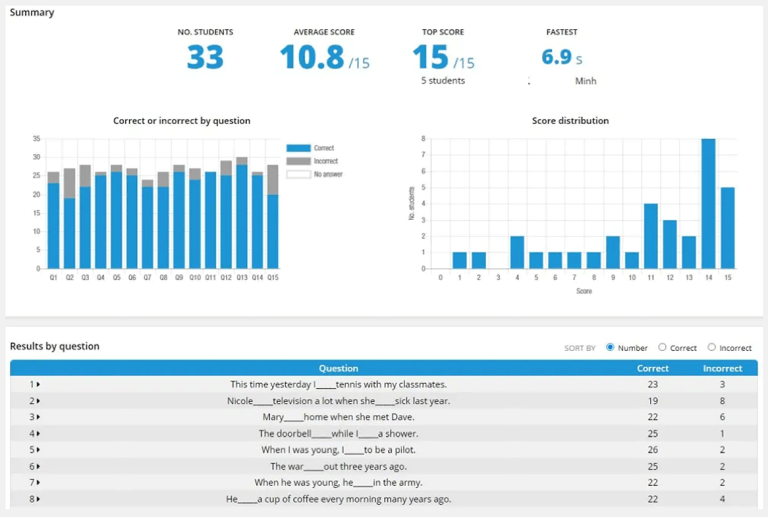Click the Correct column header
This screenshot has width=768, height=517.
coord(653,368)
